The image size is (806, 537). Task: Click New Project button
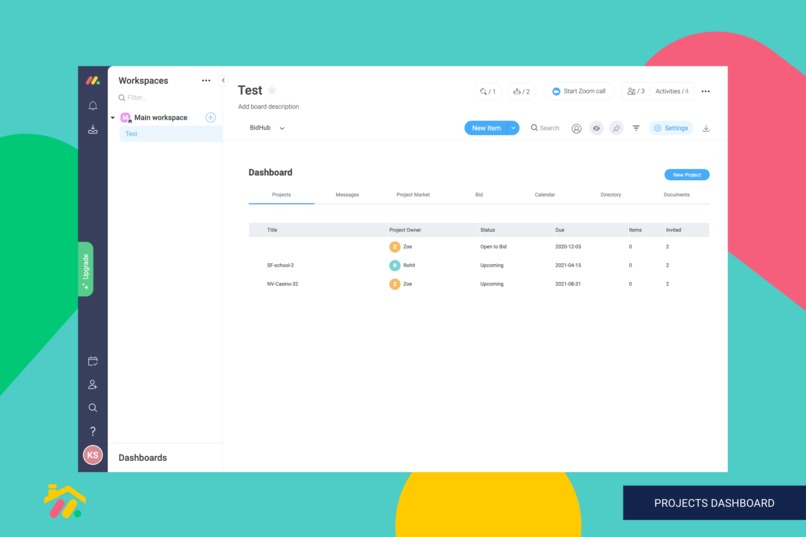(687, 175)
